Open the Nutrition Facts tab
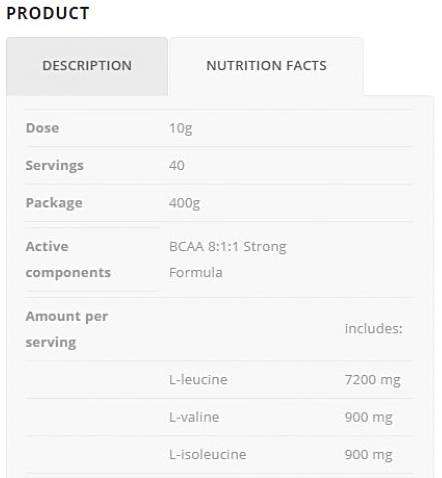Image resolution: width=442 pixels, height=478 pixels. (266, 66)
